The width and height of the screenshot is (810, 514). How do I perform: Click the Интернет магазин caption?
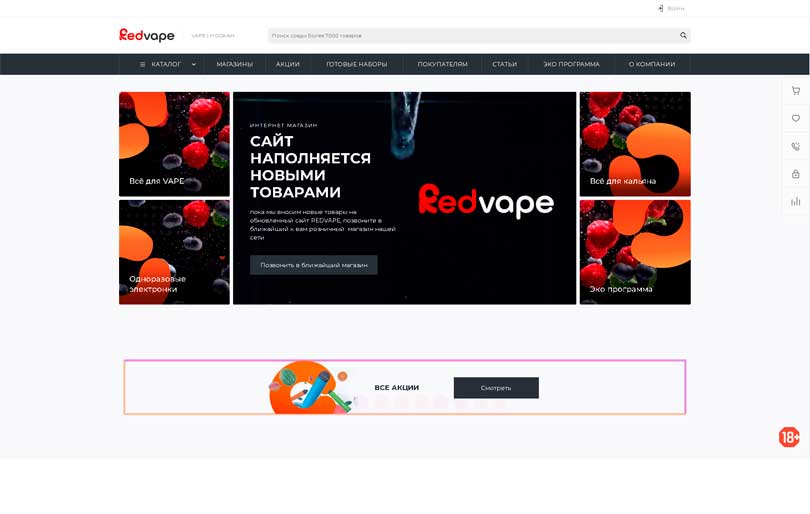click(284, 125)
